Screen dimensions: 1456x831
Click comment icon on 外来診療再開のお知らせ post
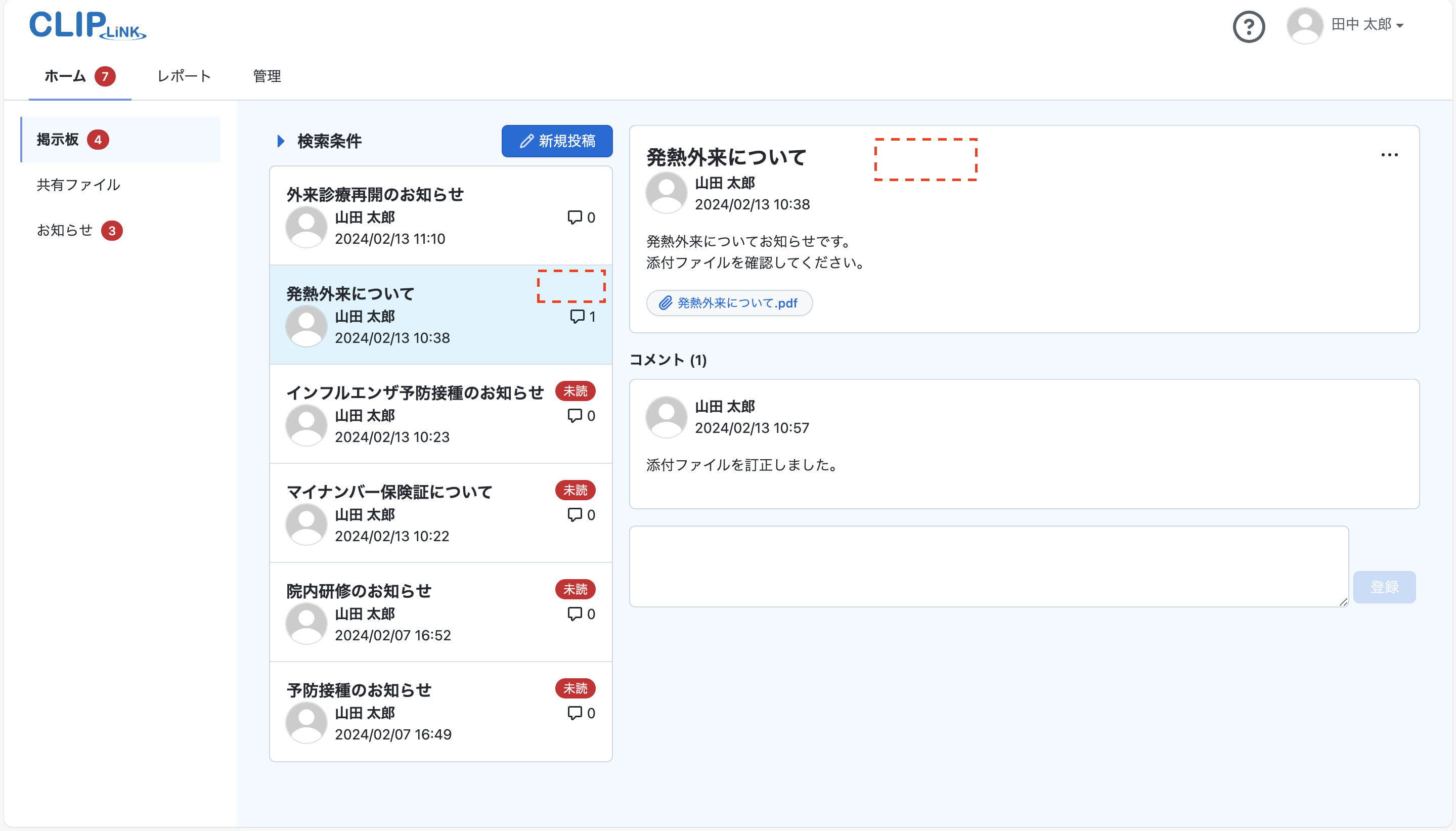click(575, 217)
